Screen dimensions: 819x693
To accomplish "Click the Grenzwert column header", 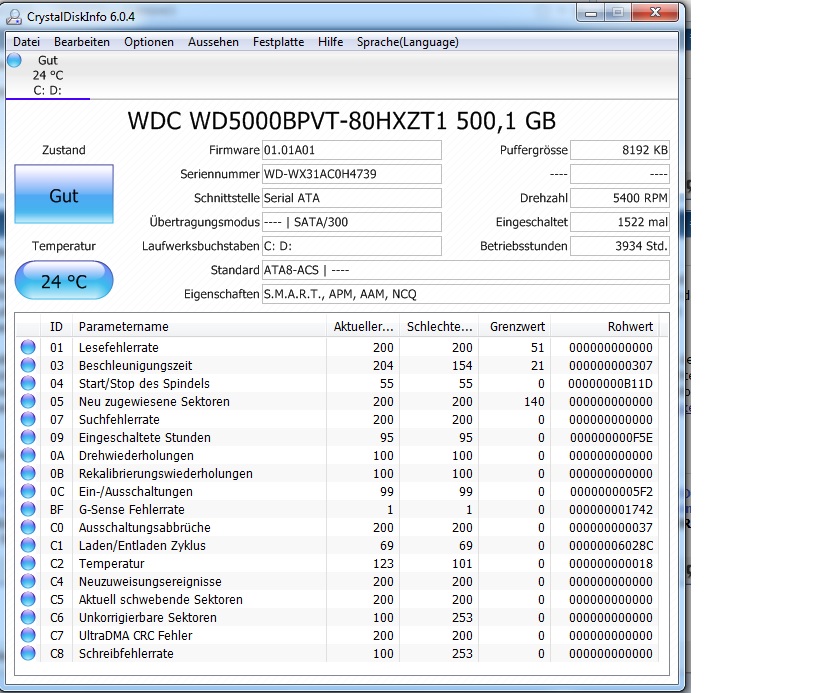I will click(x=515, y=326).
